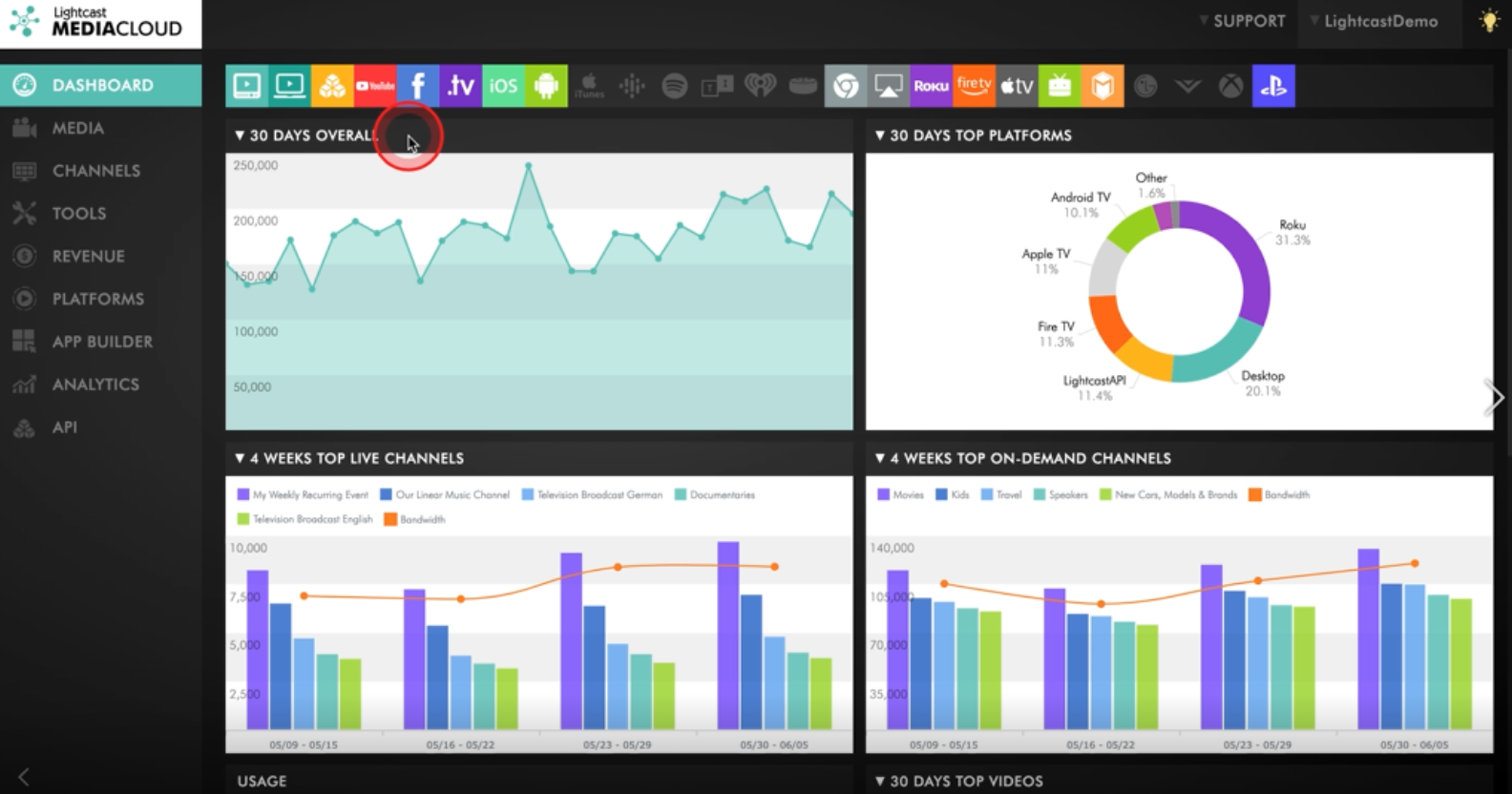The width and height of the screenshot is (1512, 794).
Task: Collapse the 30 Days Top Platforms panel
Action: click(x=880, y=136)
